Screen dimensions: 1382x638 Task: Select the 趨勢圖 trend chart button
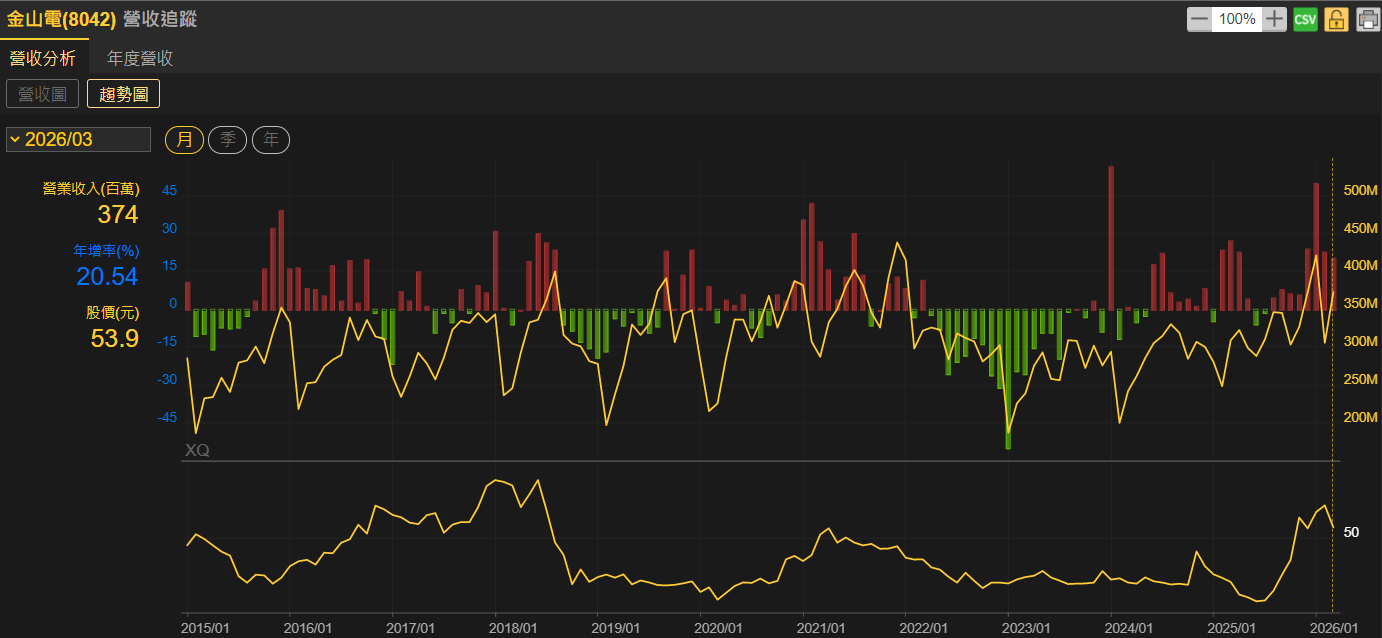coord(123,94)
